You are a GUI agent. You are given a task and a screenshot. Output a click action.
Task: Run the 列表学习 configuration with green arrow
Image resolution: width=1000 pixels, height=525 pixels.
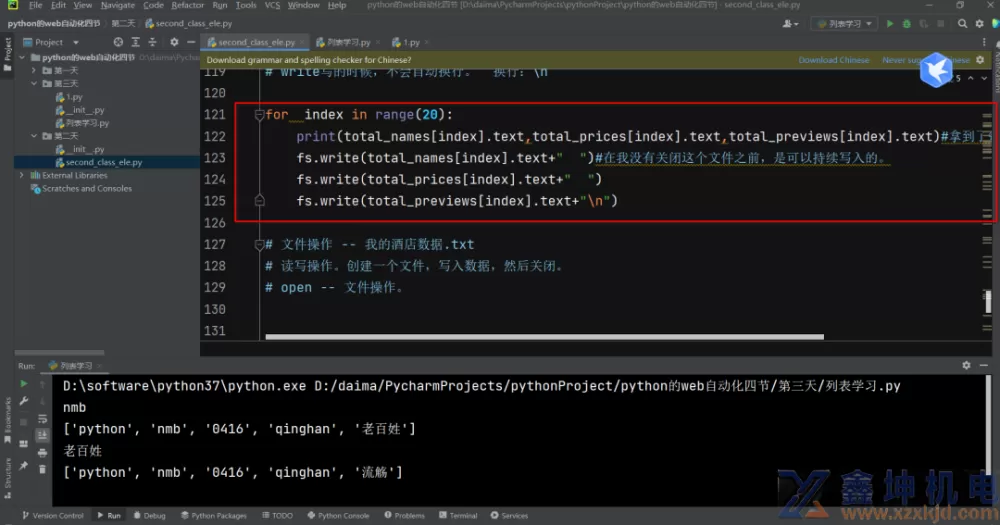(890, 24)
